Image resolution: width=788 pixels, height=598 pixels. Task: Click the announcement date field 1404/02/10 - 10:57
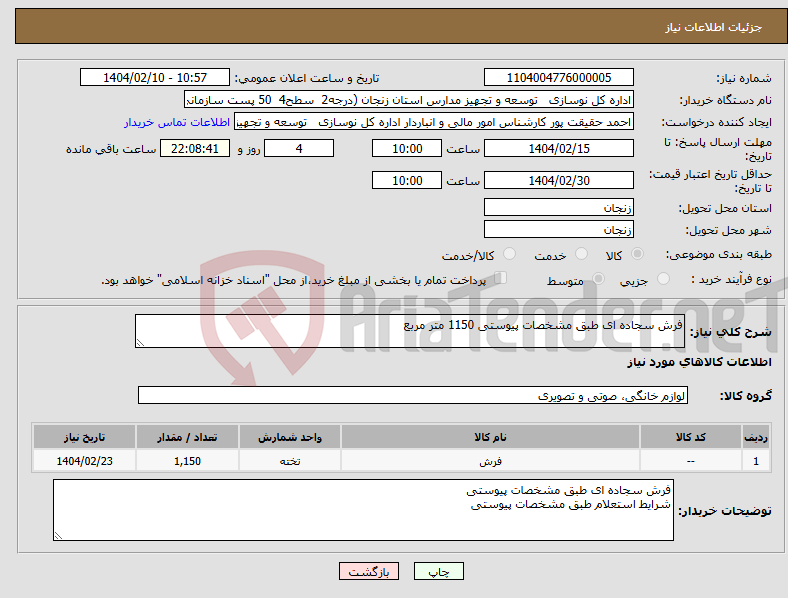tap(155, 77)
